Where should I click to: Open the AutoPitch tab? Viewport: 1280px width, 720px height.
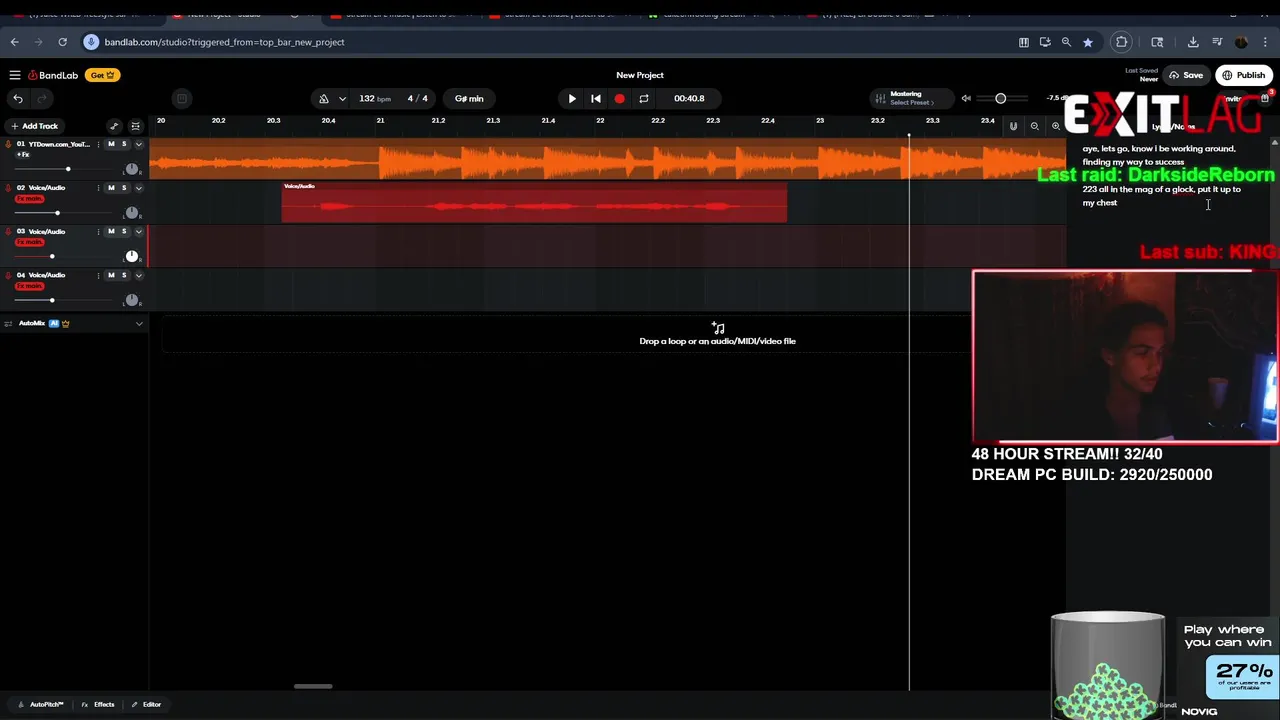(x=41, y=705)
